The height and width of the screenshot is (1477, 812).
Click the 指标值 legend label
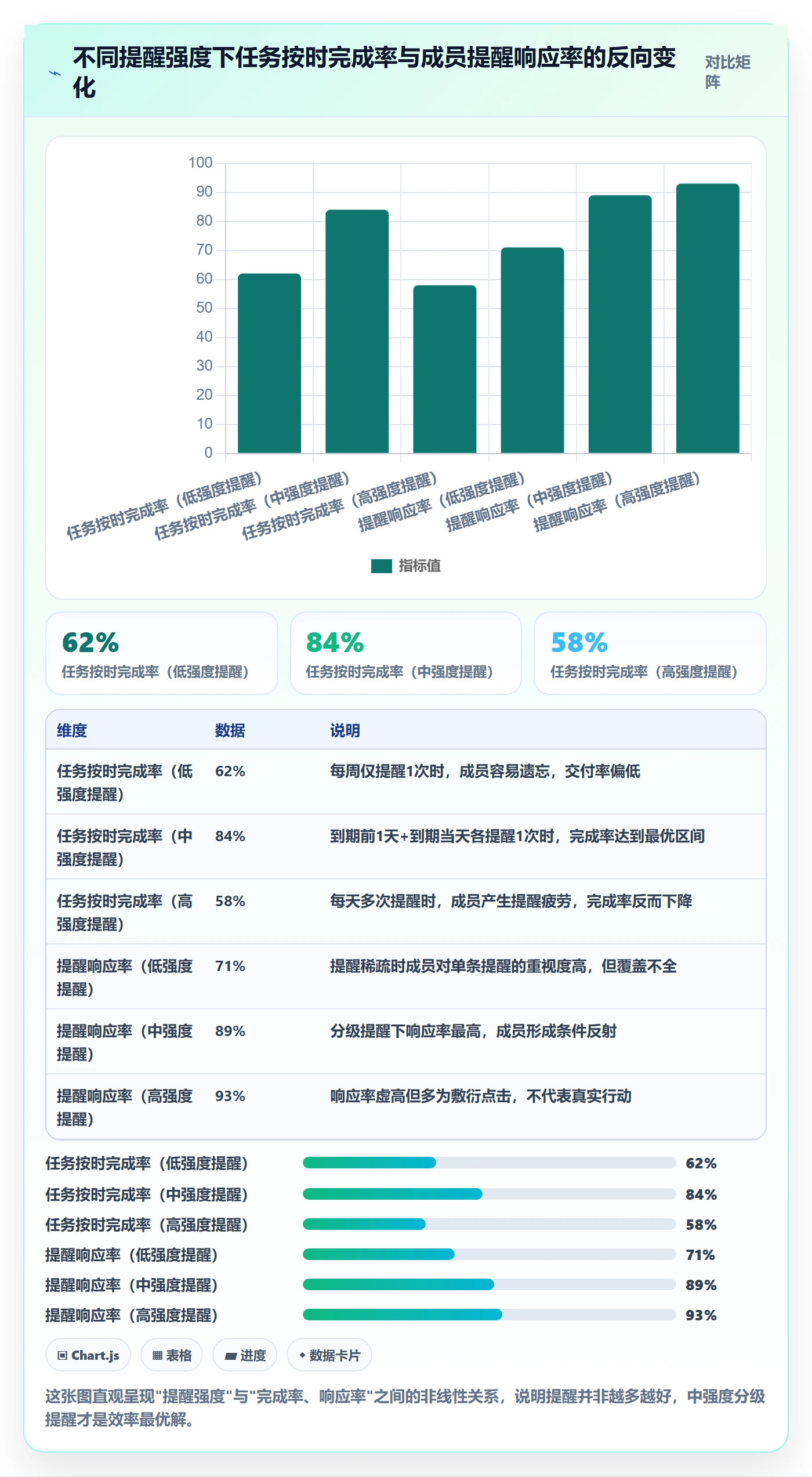click(420, 566)
